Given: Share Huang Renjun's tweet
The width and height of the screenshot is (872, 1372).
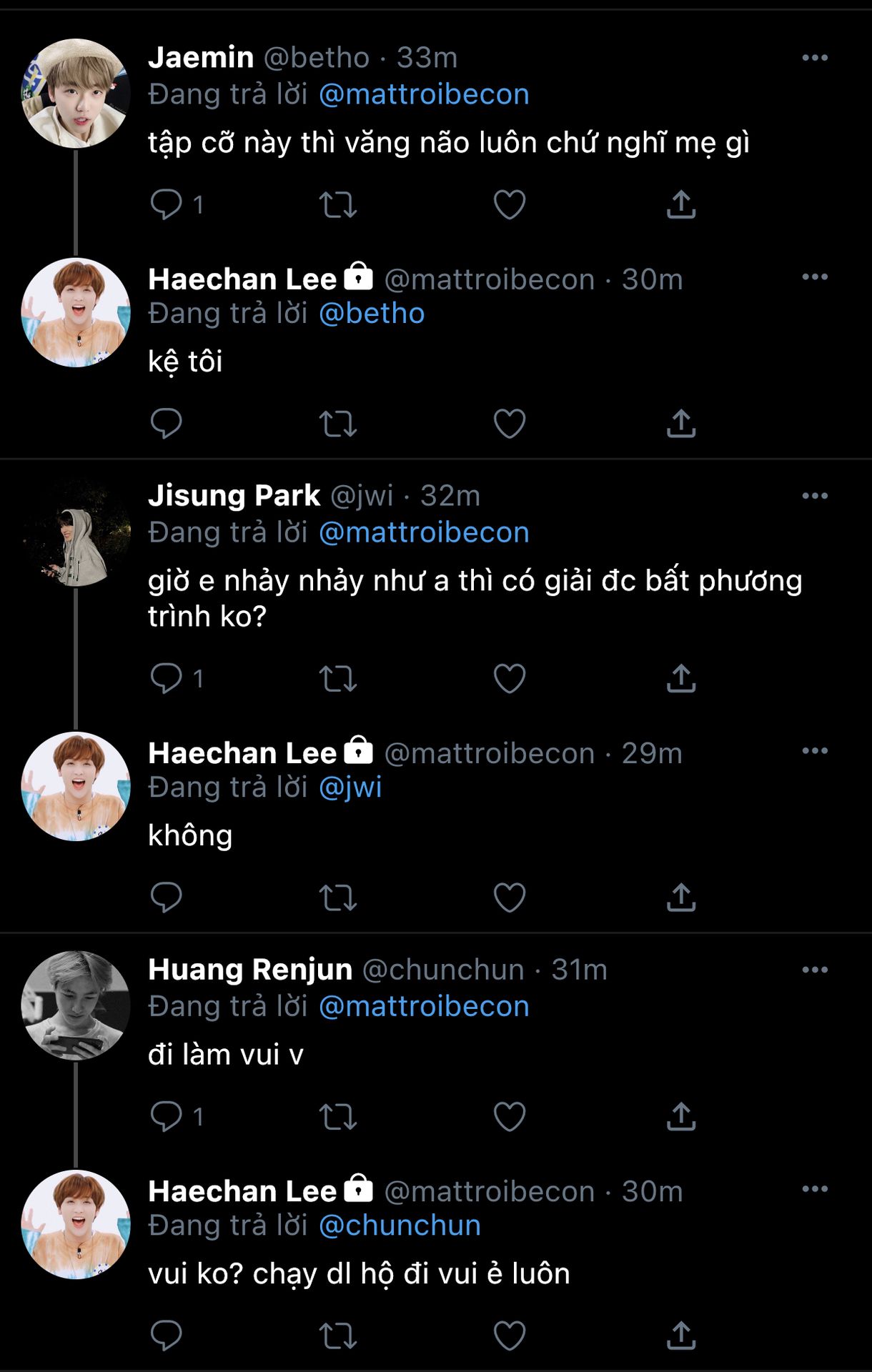Looking at the screenshot, I should (x=681, y=1116).
